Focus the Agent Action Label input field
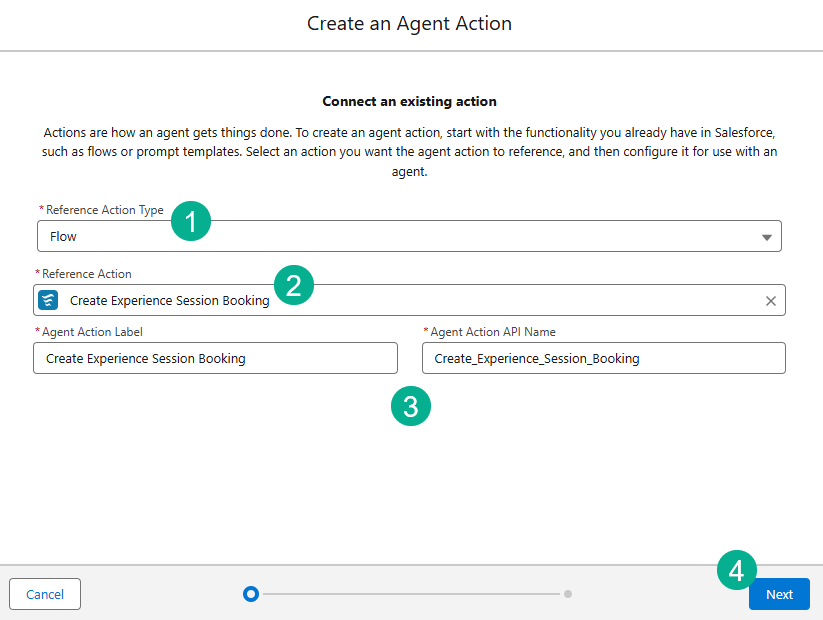The image size is (823, 620). click(215, 358)
